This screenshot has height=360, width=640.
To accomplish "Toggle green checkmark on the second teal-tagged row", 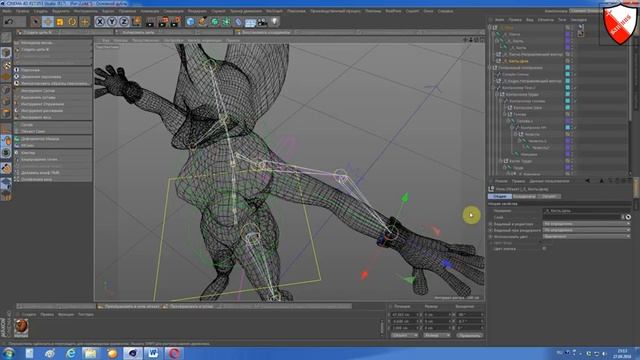I will (575, 74).
